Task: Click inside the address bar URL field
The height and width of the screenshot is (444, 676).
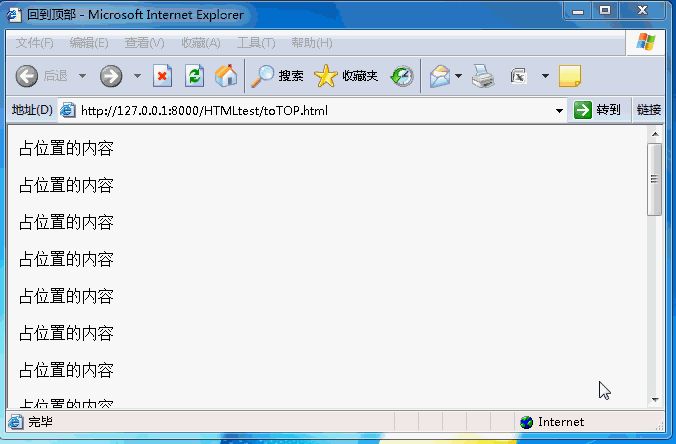Action: click(300, 110)
